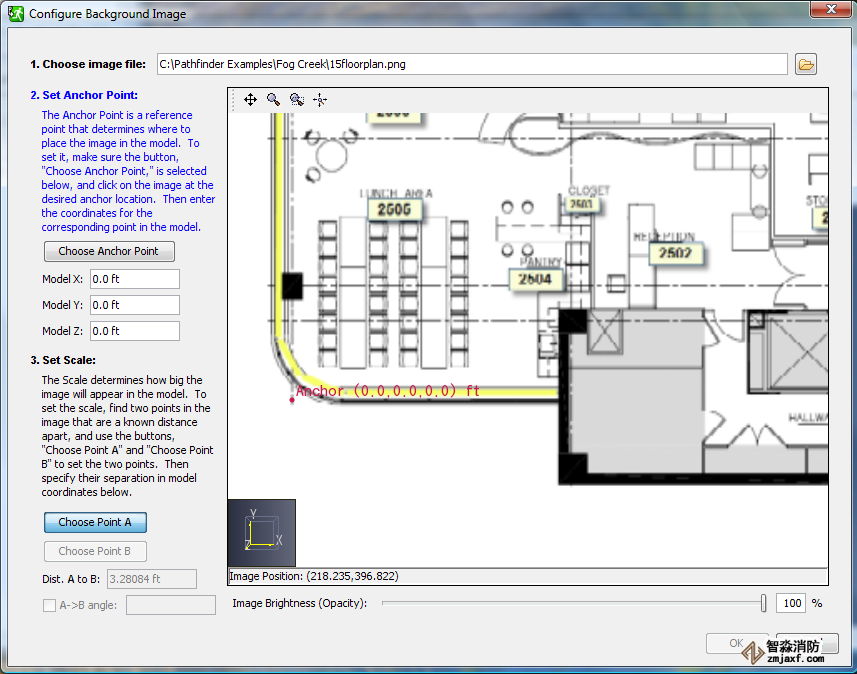Click the red anchor point marker on floorplan
The image size is (857, 674).
click(x=291, y=400)
